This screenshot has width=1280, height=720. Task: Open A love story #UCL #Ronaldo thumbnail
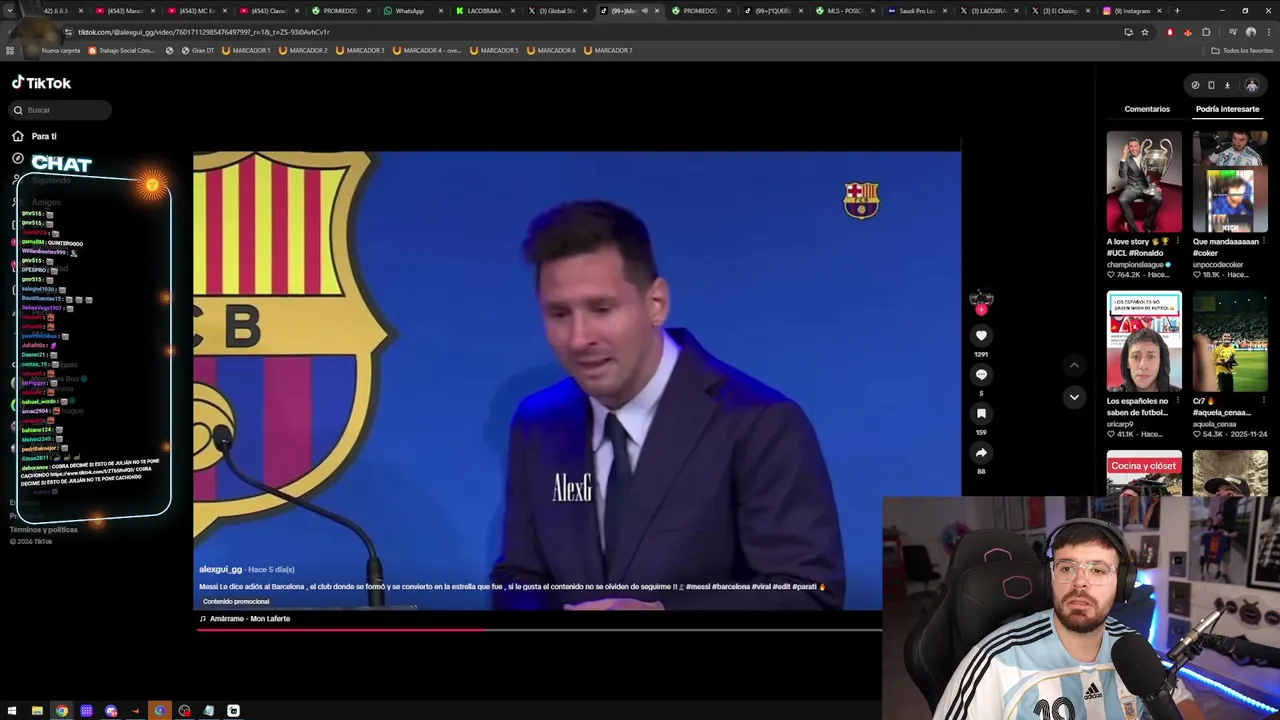[x=1144, y=182]
